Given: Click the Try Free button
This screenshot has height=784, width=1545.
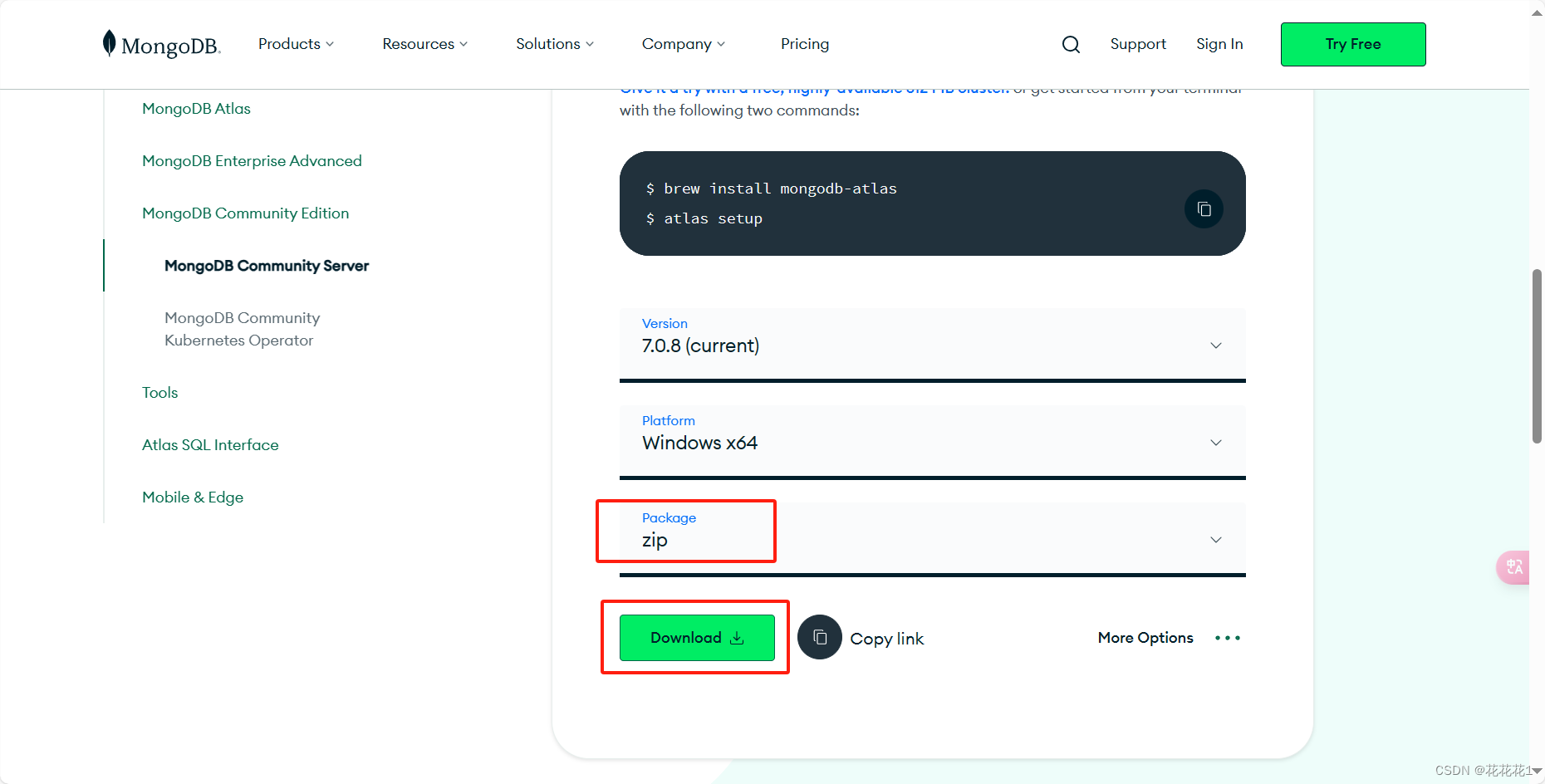Looking at the screenshot, I should coord(1353,44).
